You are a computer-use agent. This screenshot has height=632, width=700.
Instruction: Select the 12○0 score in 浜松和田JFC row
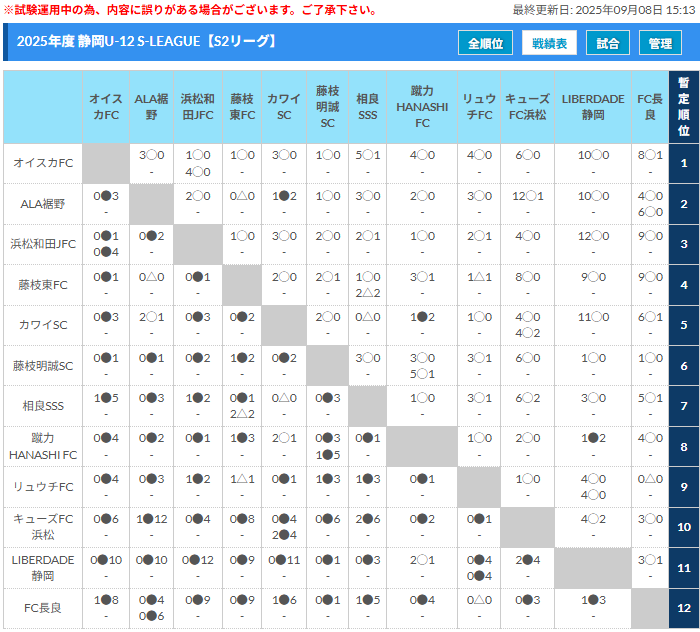(592, 236)
